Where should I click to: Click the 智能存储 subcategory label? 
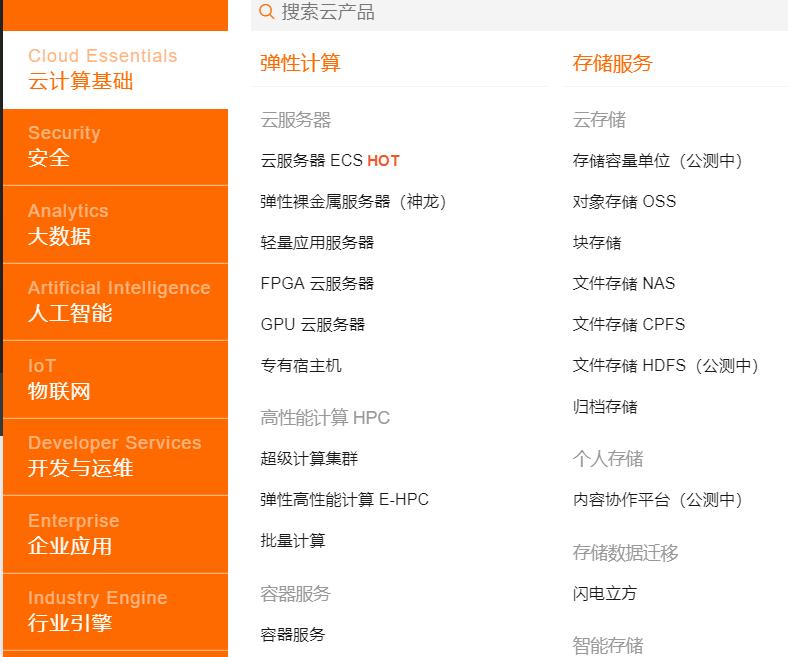[608, 645]
